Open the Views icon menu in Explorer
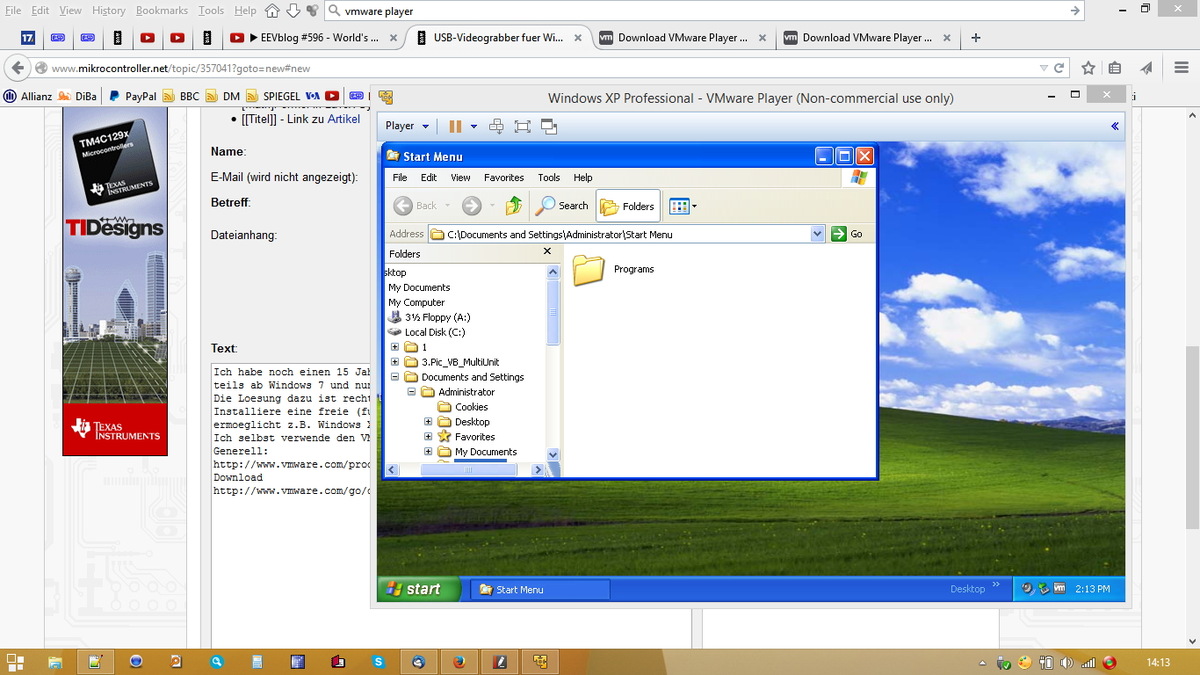 click(x=682, y=206)
